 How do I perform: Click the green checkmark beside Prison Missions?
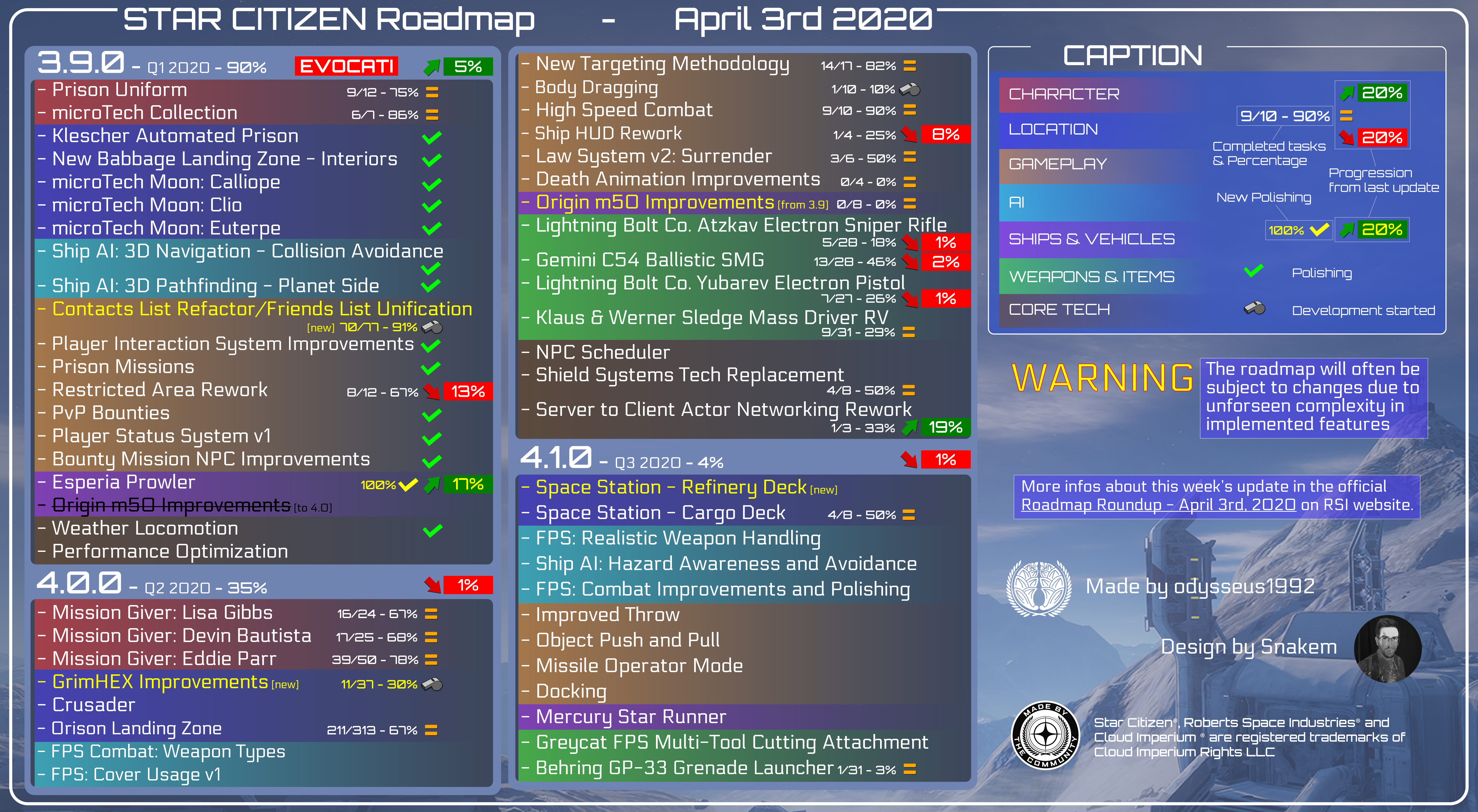point(431,368)
